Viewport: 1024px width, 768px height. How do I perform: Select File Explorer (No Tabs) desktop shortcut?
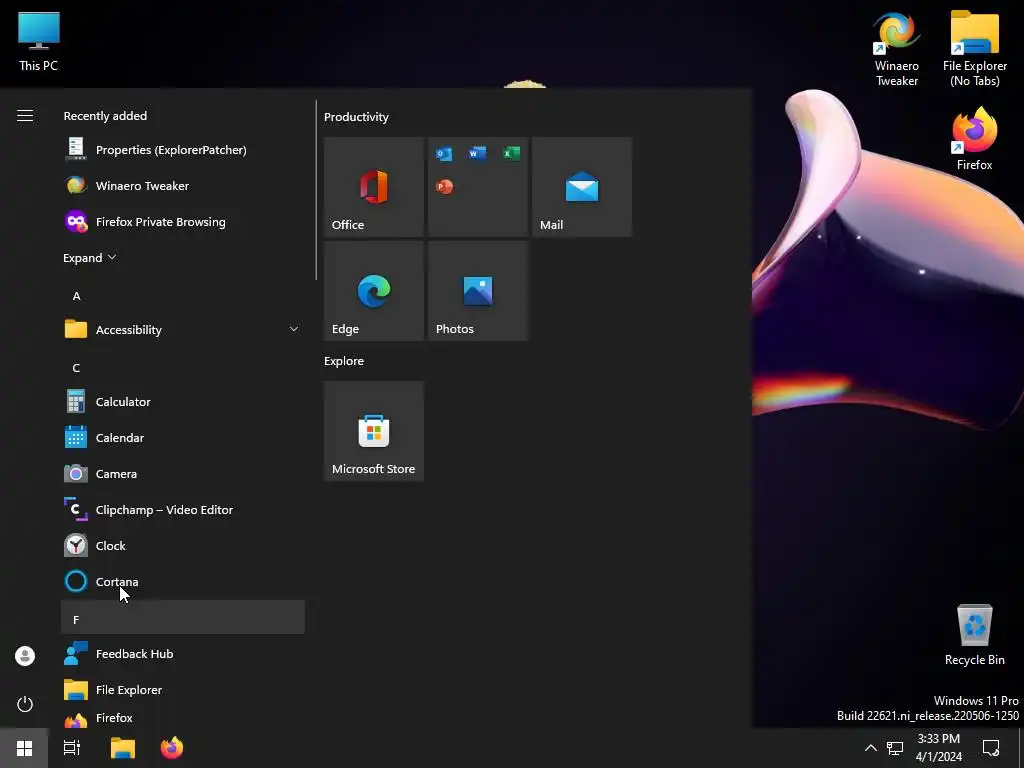(x=974, y=49)
